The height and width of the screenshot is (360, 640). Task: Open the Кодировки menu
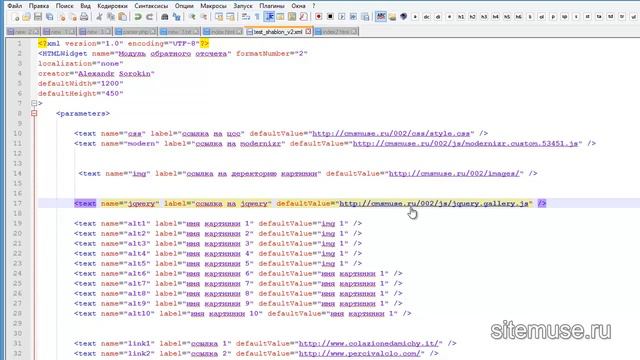coord(112,6)
